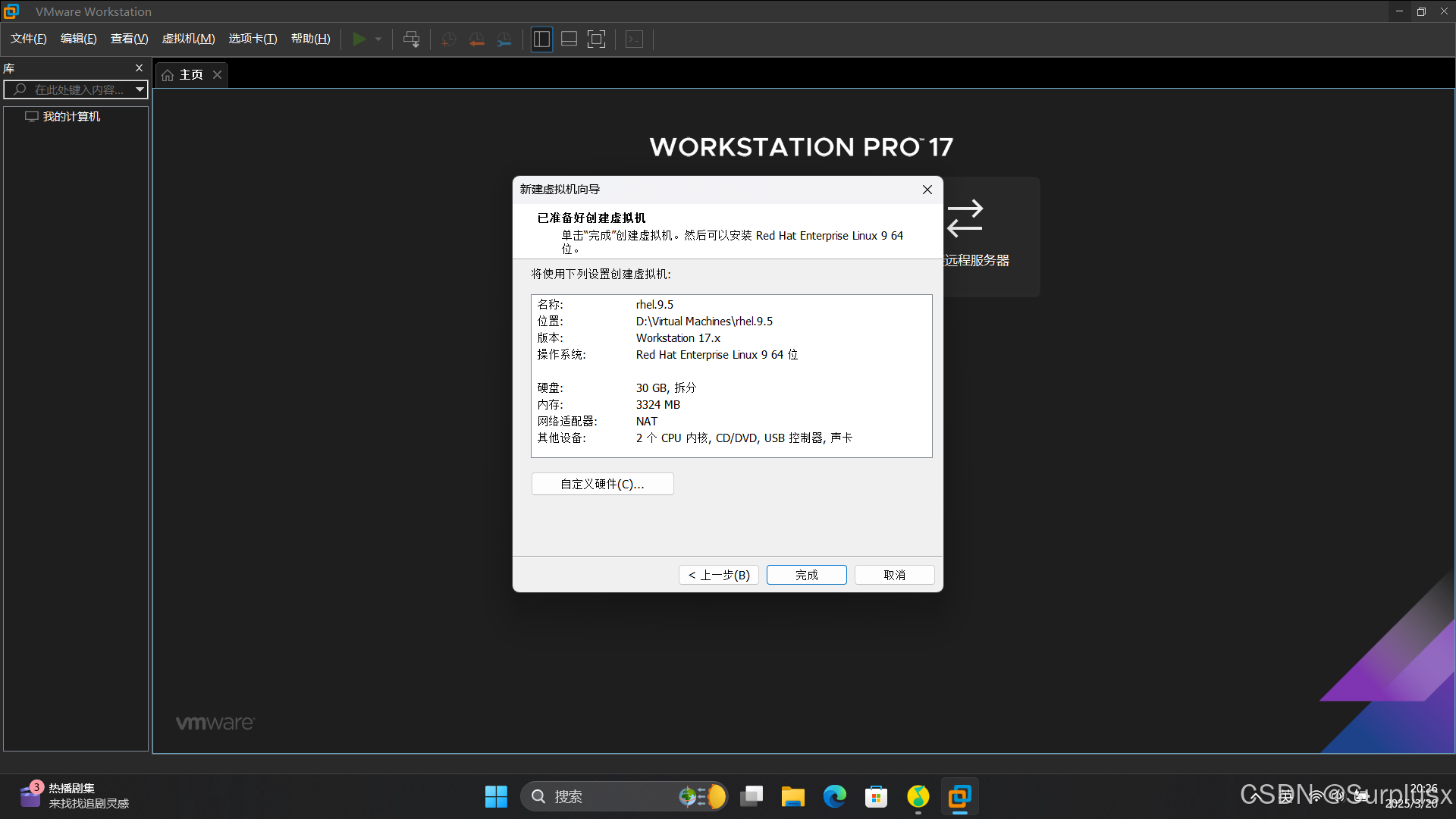
Task: Click the library search input field
Action: tap(76, 89)
